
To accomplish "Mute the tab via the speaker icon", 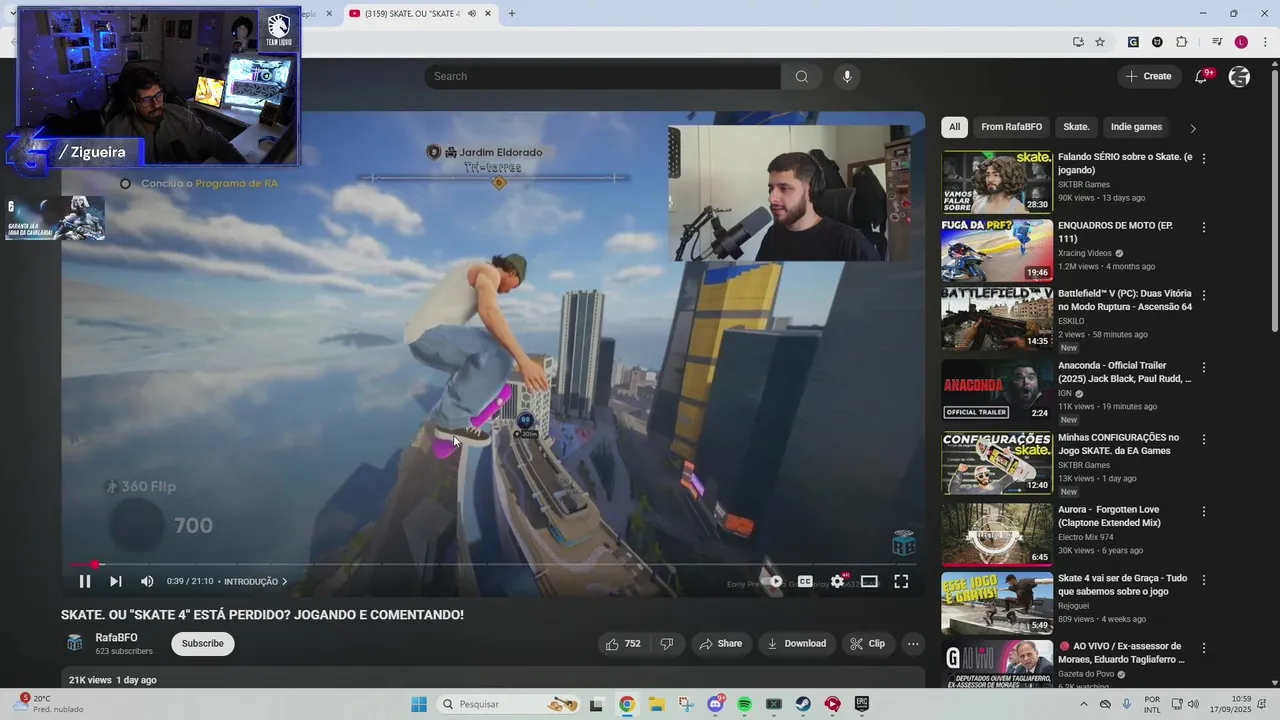I will point(472,14).
